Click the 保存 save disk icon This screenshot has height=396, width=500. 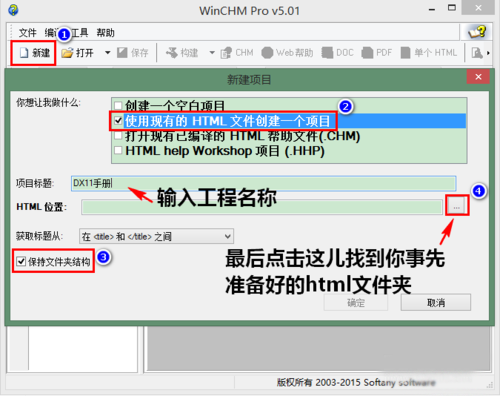[x=122, y=53]
